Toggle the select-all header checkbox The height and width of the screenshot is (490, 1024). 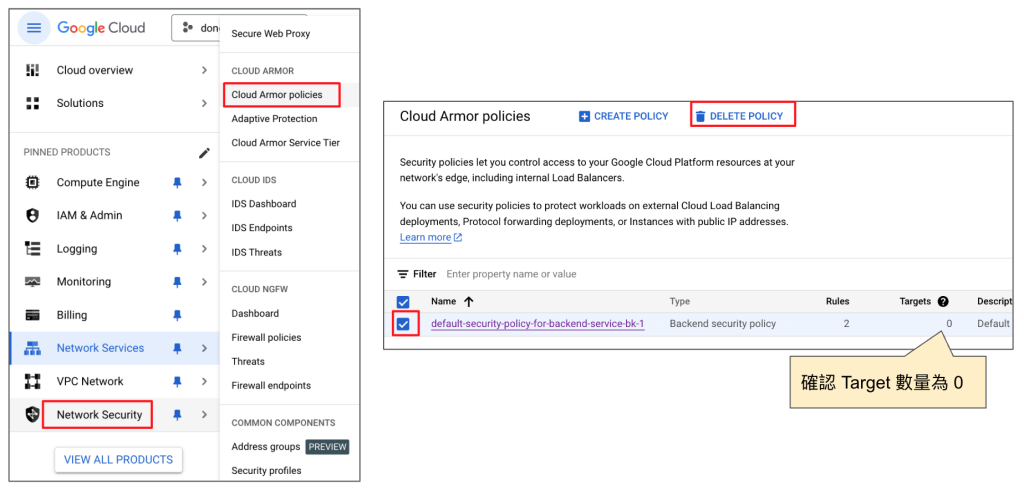[403, 302]
